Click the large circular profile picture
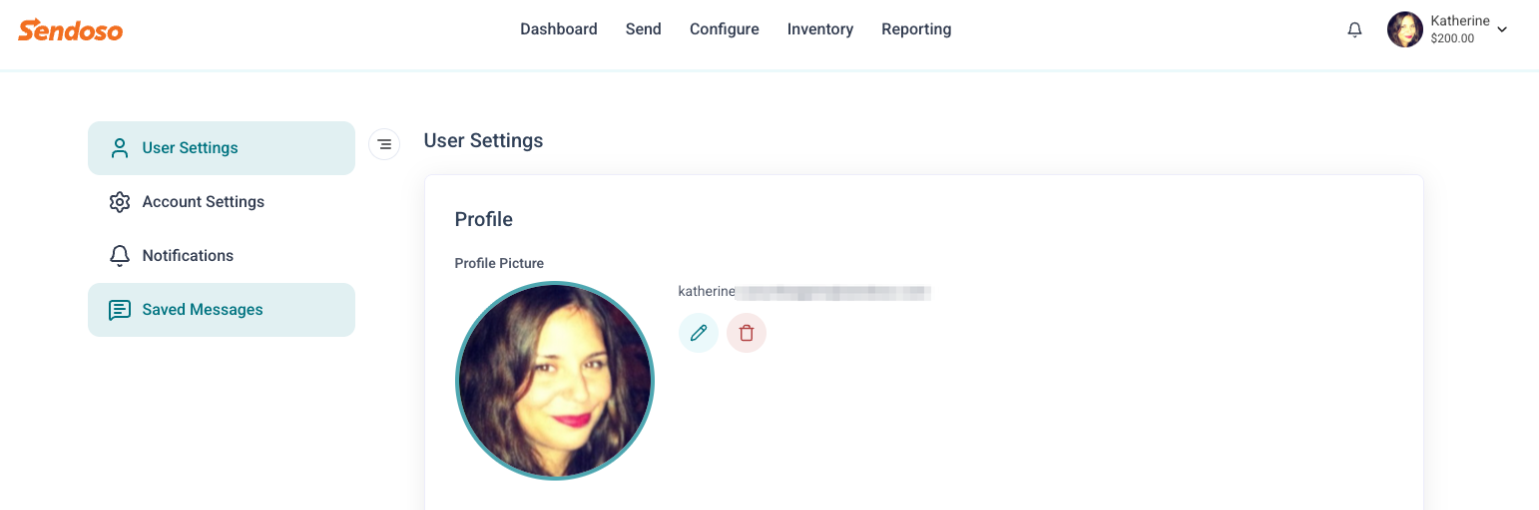This screenshot has width=1539, height=510. [554, 381]
